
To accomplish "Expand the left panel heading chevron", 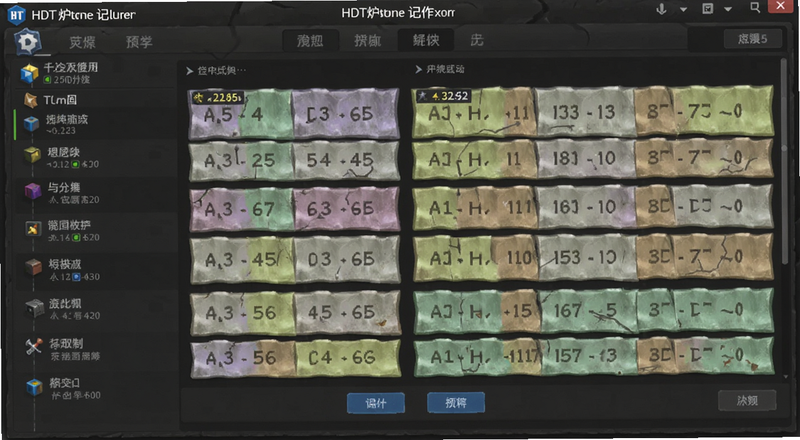I will click(x=190, y=71).
